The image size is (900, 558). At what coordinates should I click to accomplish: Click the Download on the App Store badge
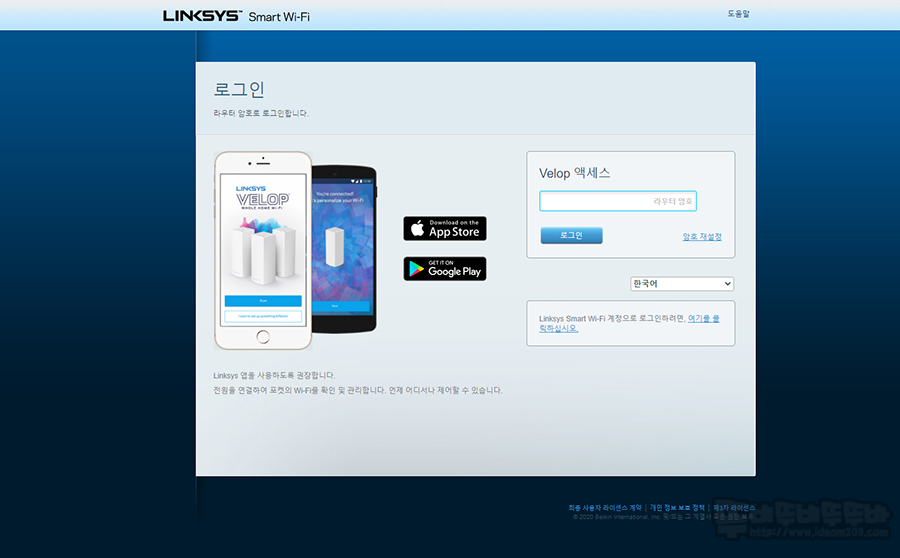click(x=445, y=228)
